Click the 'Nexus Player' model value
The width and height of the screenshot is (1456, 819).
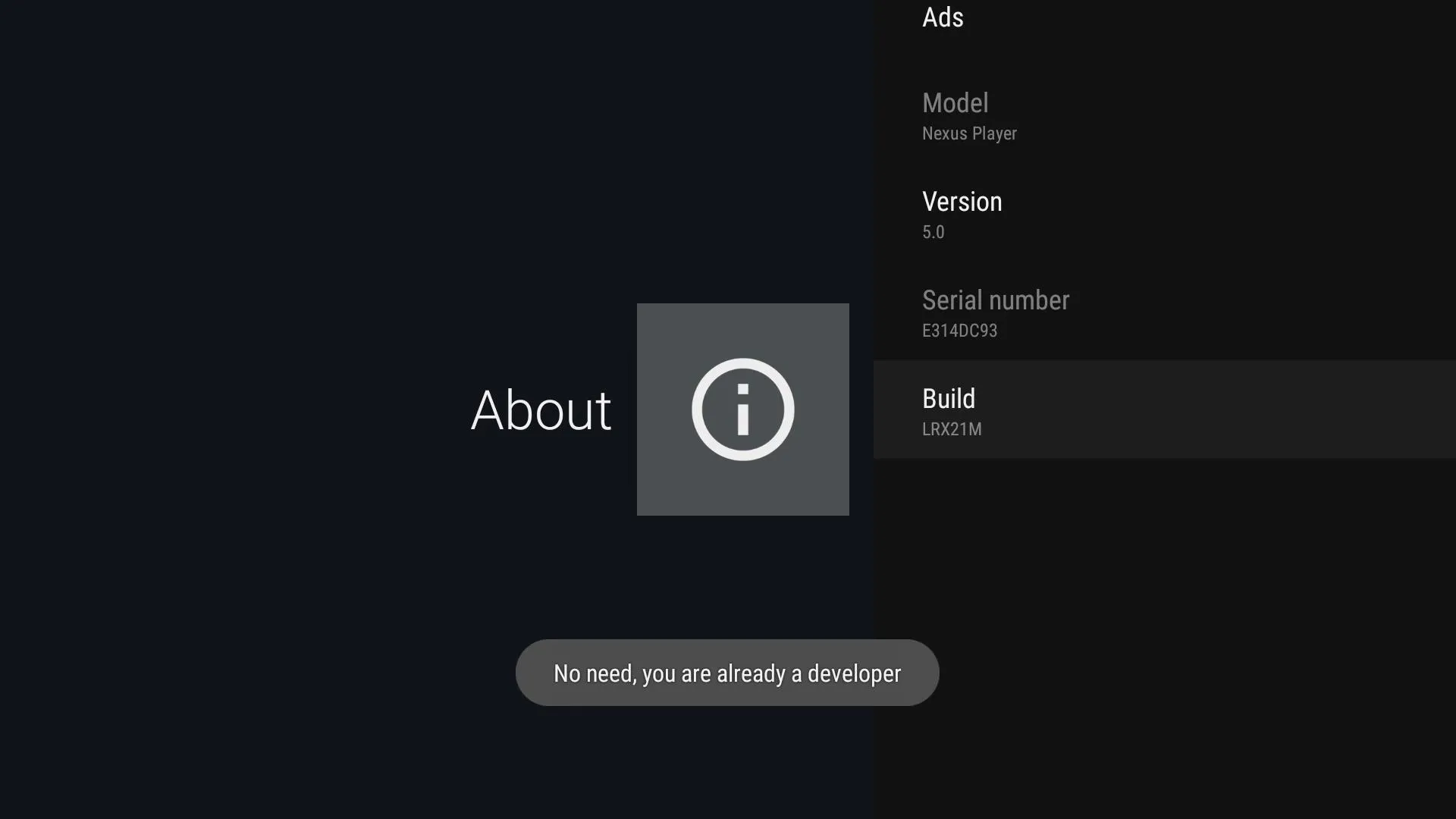click(969, 133)
